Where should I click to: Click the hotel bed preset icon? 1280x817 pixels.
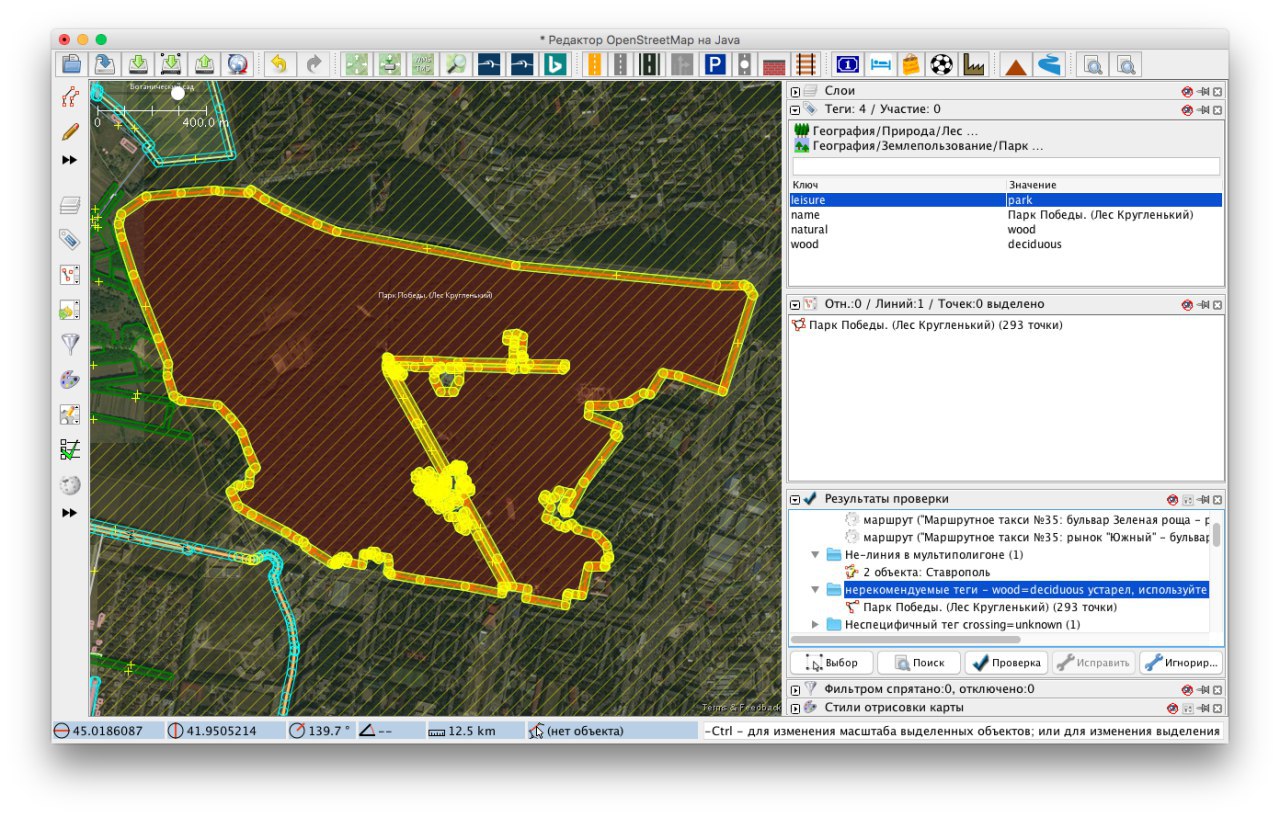pos(879,65)
